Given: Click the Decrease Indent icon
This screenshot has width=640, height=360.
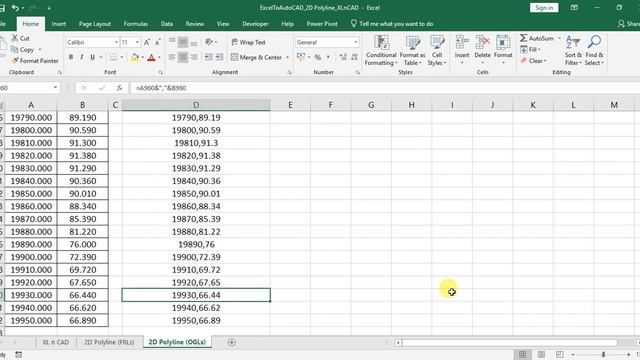Looking at the screenshot, I should click(209, 57).
